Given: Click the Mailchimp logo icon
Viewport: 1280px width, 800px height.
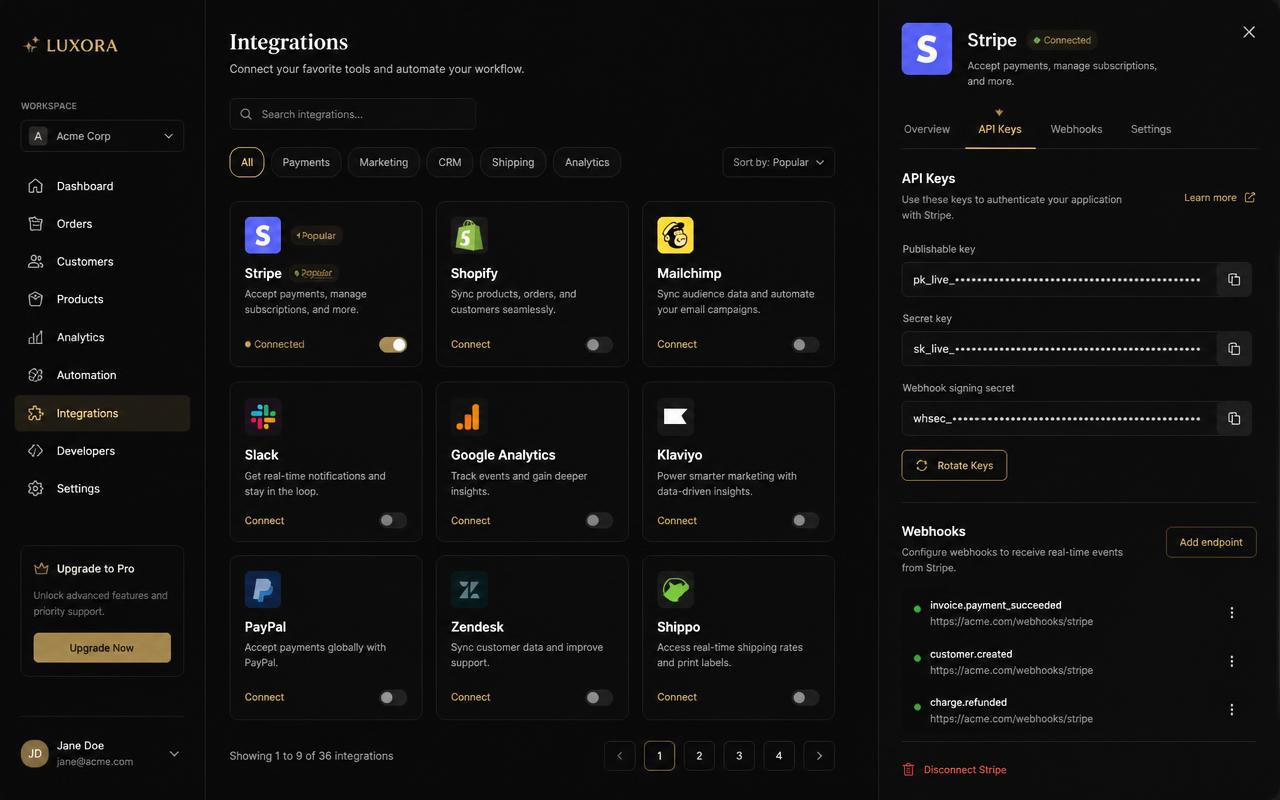Looking at the screenshot, I should 675,235.
